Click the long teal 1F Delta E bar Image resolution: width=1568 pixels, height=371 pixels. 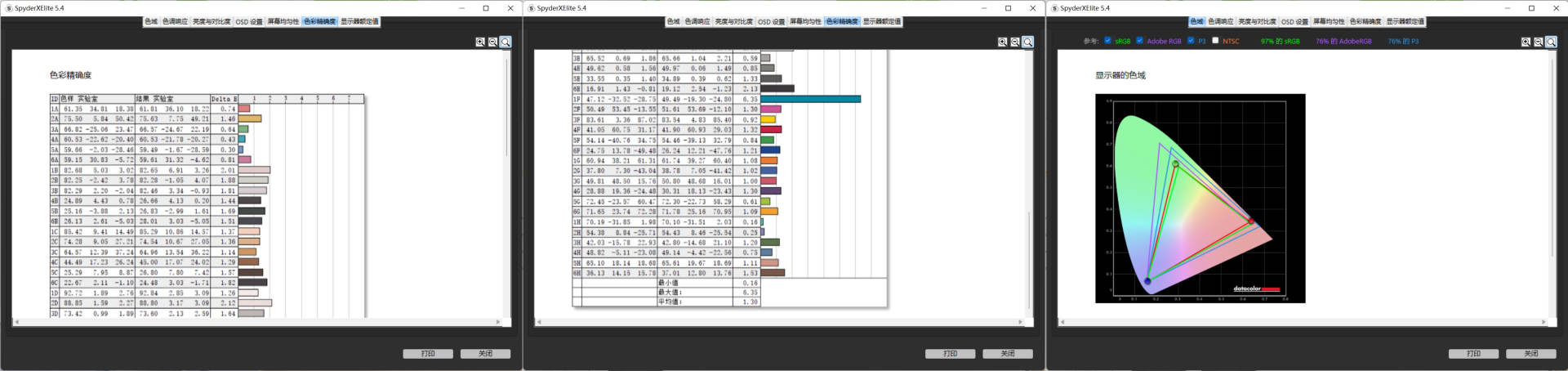click(x=811, y=99)
